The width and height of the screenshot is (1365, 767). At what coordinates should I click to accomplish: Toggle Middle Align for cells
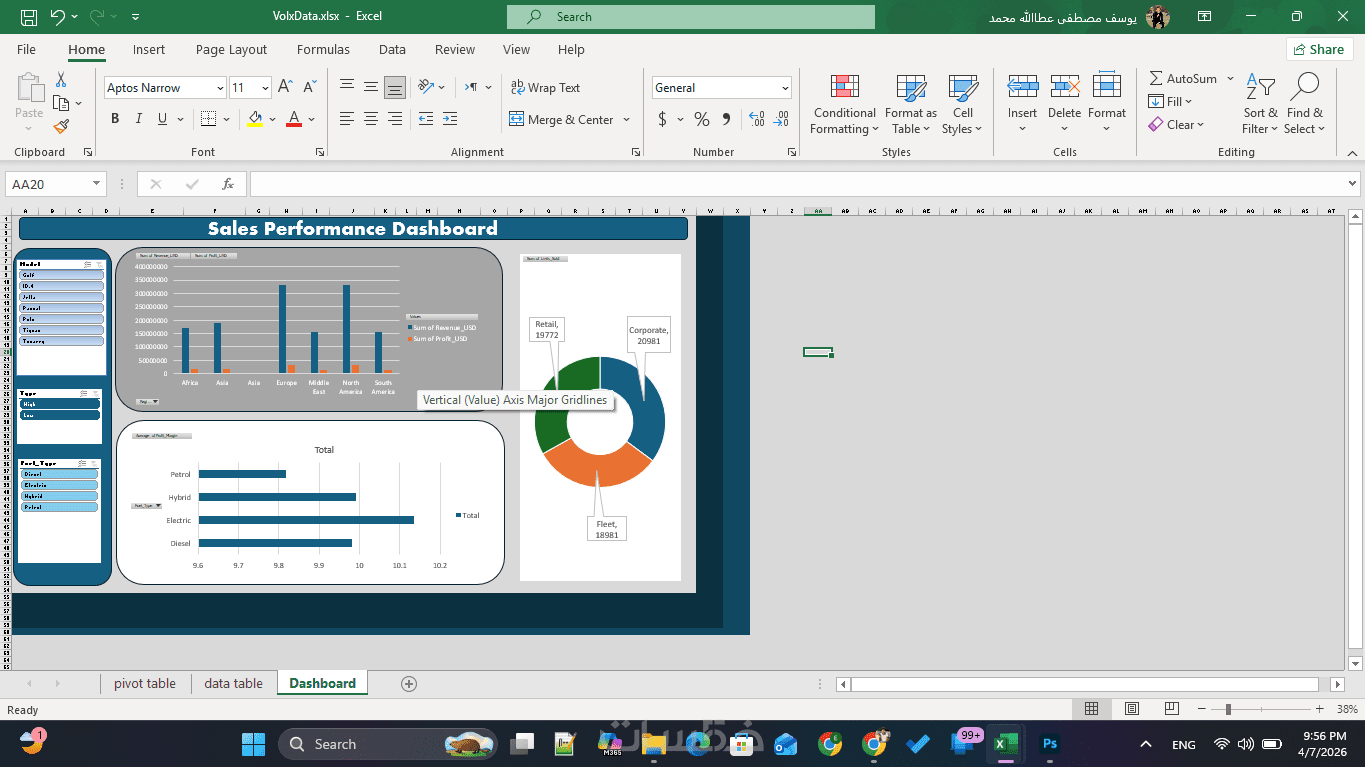pyautogui.click(x=371, y=87)
